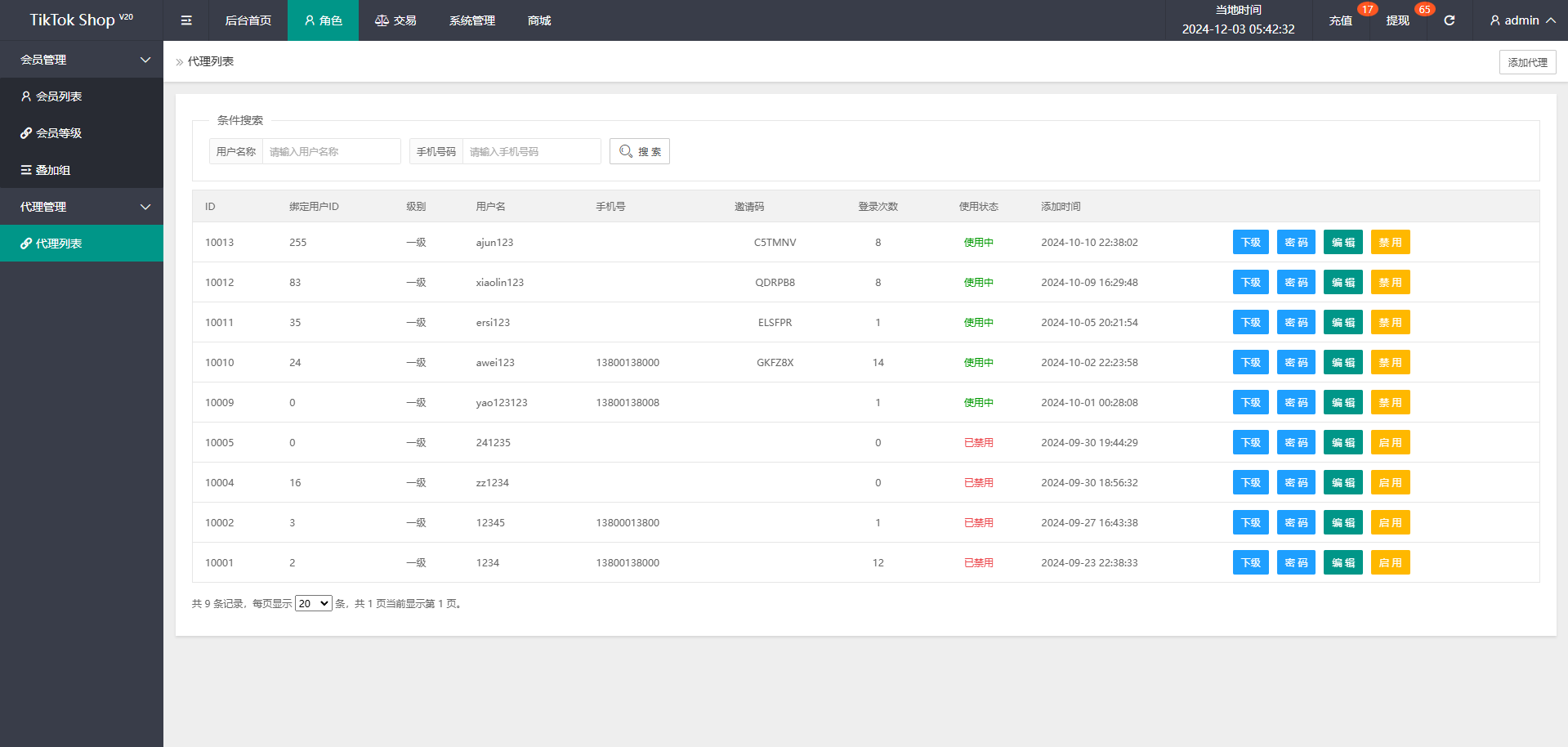The height and width of the screenshot is (747, 1568).
Task: Collapse sidebar with the hamburger menu icon
Action: click(186, 20)
